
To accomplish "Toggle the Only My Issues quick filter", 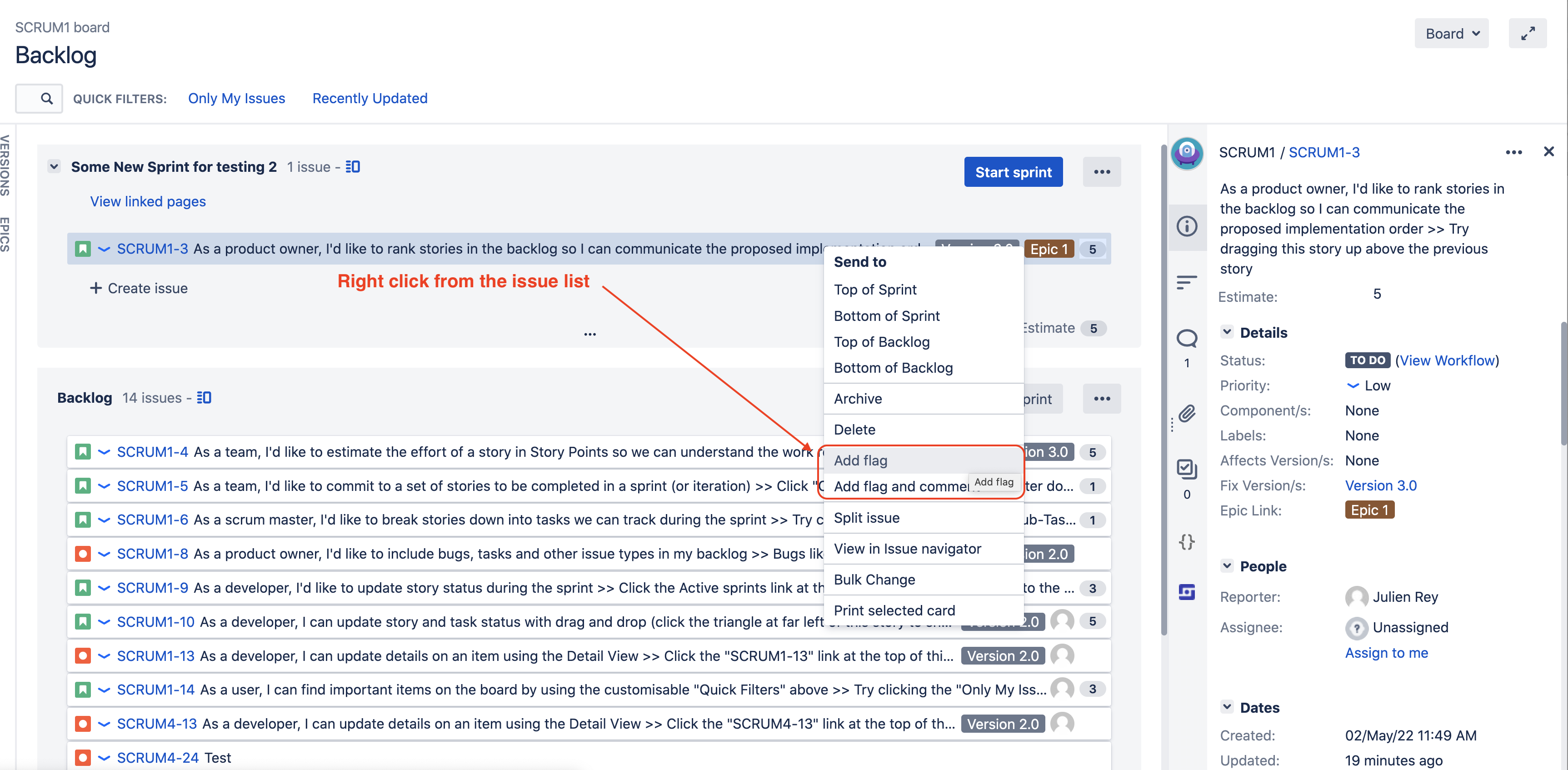I will [x=236, y=98].
